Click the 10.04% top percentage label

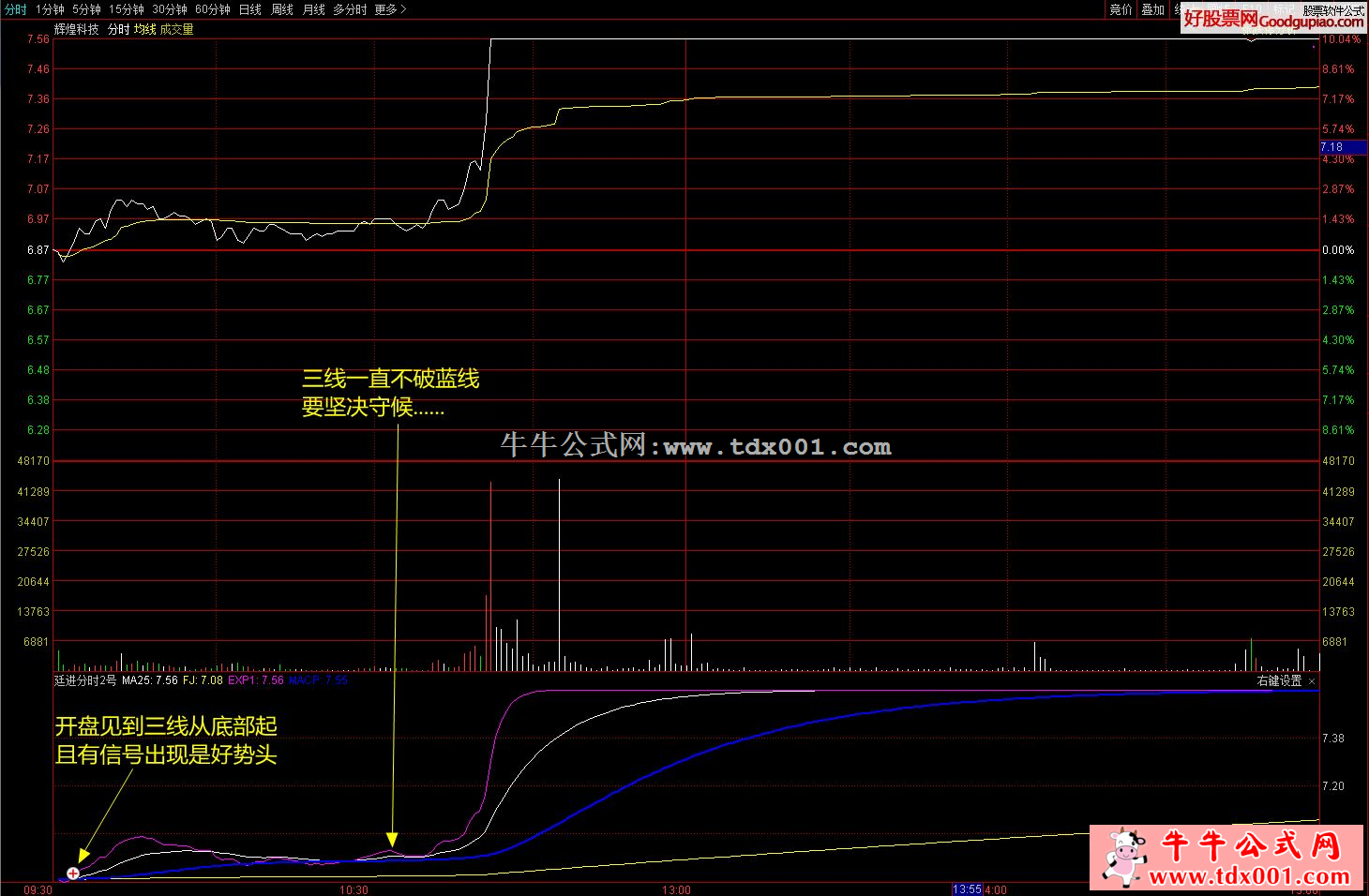pyautogui.click(x=1341, y=39)
